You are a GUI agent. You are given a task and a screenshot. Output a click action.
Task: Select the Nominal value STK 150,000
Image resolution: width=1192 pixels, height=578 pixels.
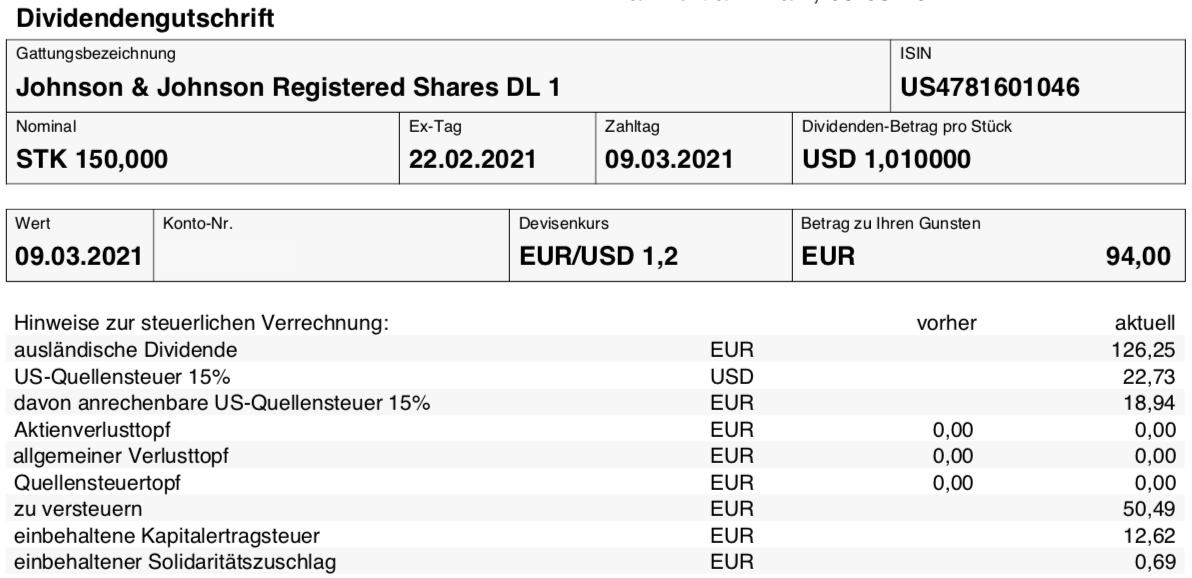coord(92,159)
